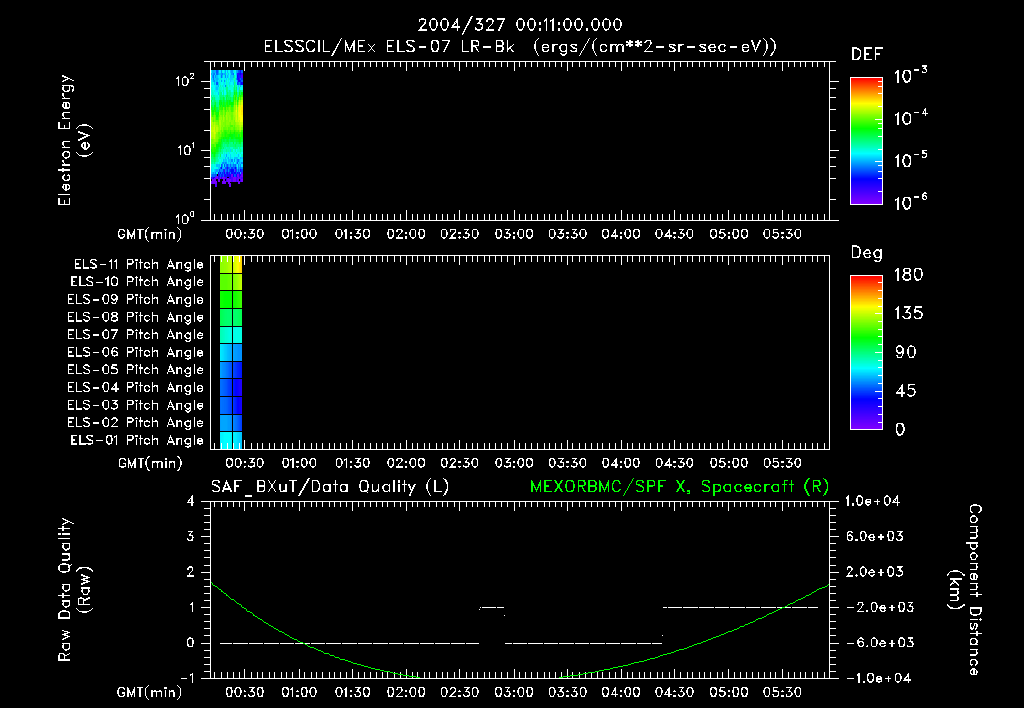
Task: Click the -6.0e+03 right-axis tick label
Action: click(875, 643)
